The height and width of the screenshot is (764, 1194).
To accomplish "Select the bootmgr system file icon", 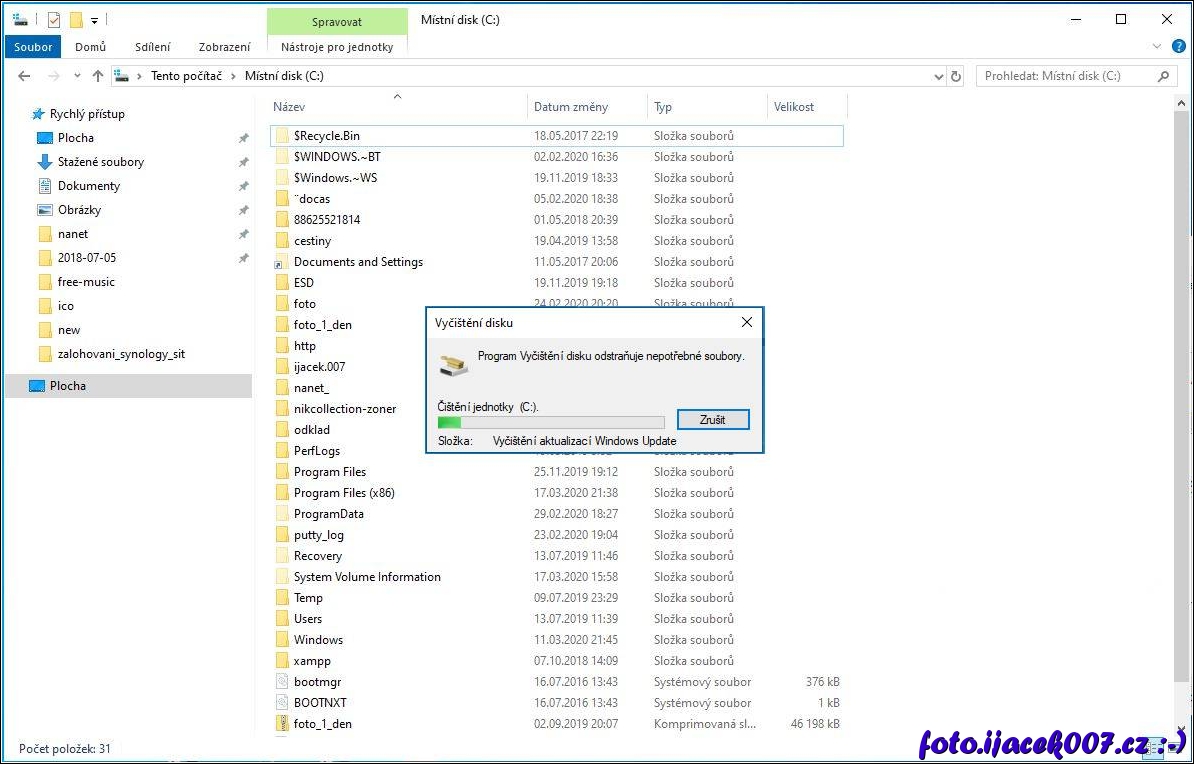I will (283, 682).
